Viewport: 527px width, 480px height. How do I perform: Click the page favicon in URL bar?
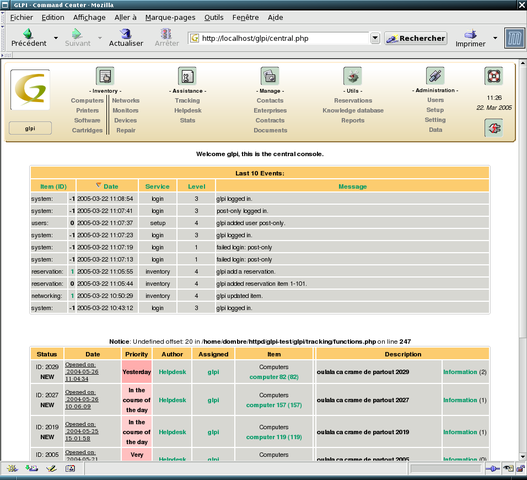coord(195,38)
